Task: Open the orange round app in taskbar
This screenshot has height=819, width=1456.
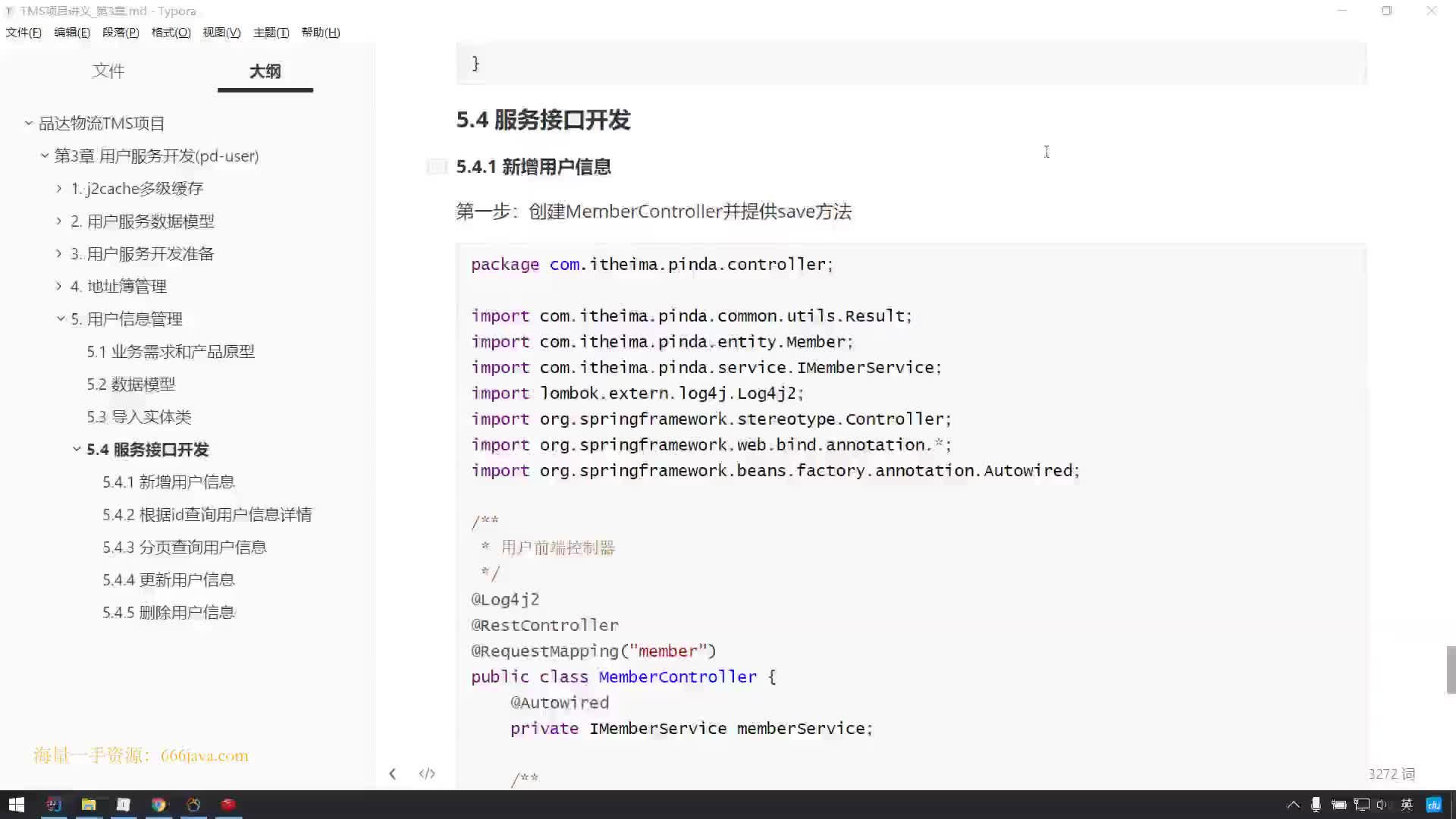Action: click(193, 805)
